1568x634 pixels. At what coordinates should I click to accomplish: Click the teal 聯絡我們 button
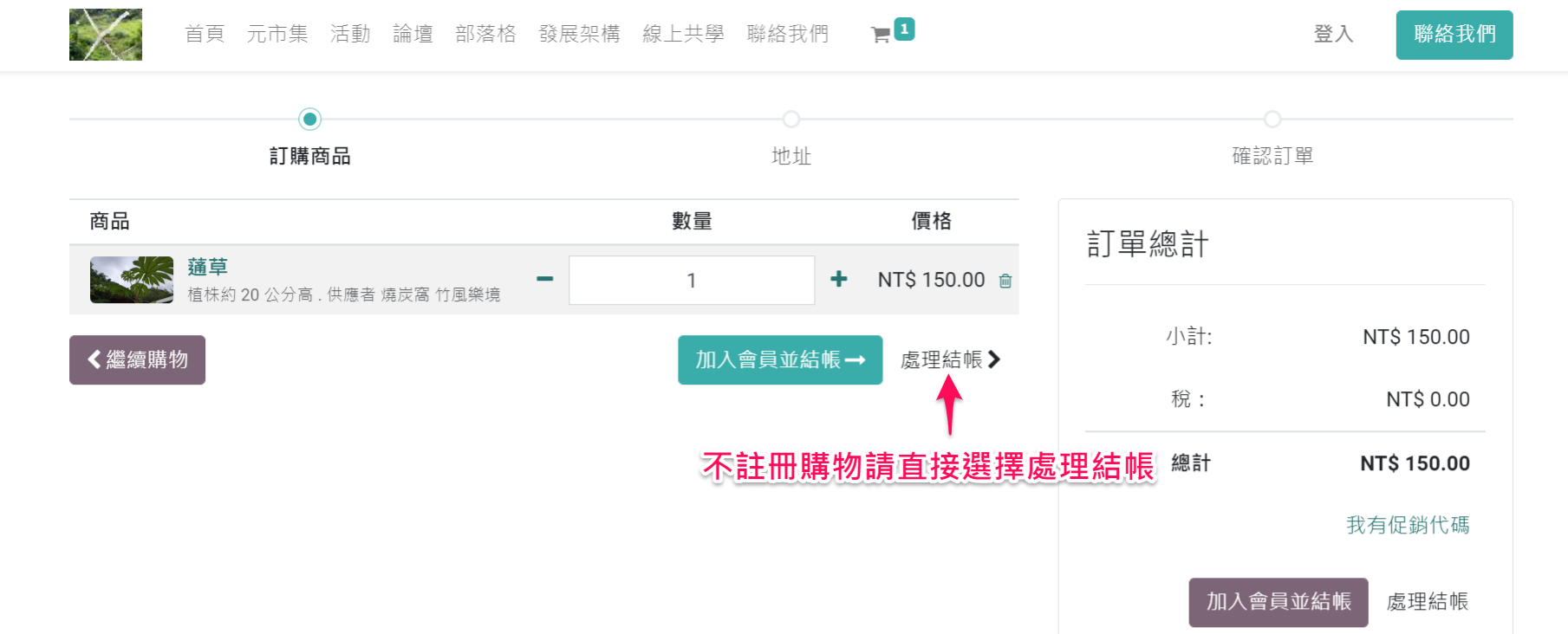coord(1454,35)
